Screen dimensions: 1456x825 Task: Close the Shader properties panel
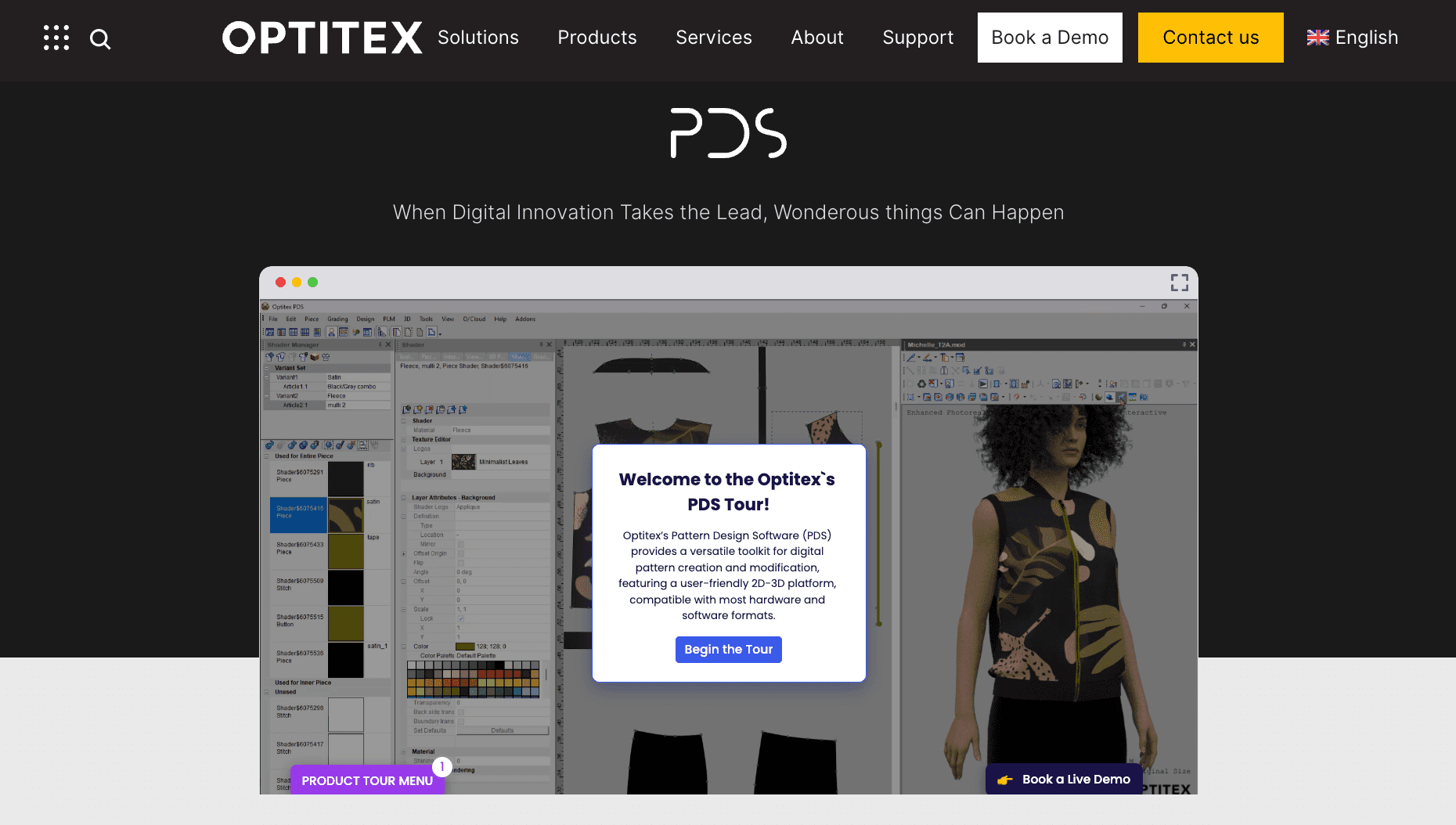(549, 344)
